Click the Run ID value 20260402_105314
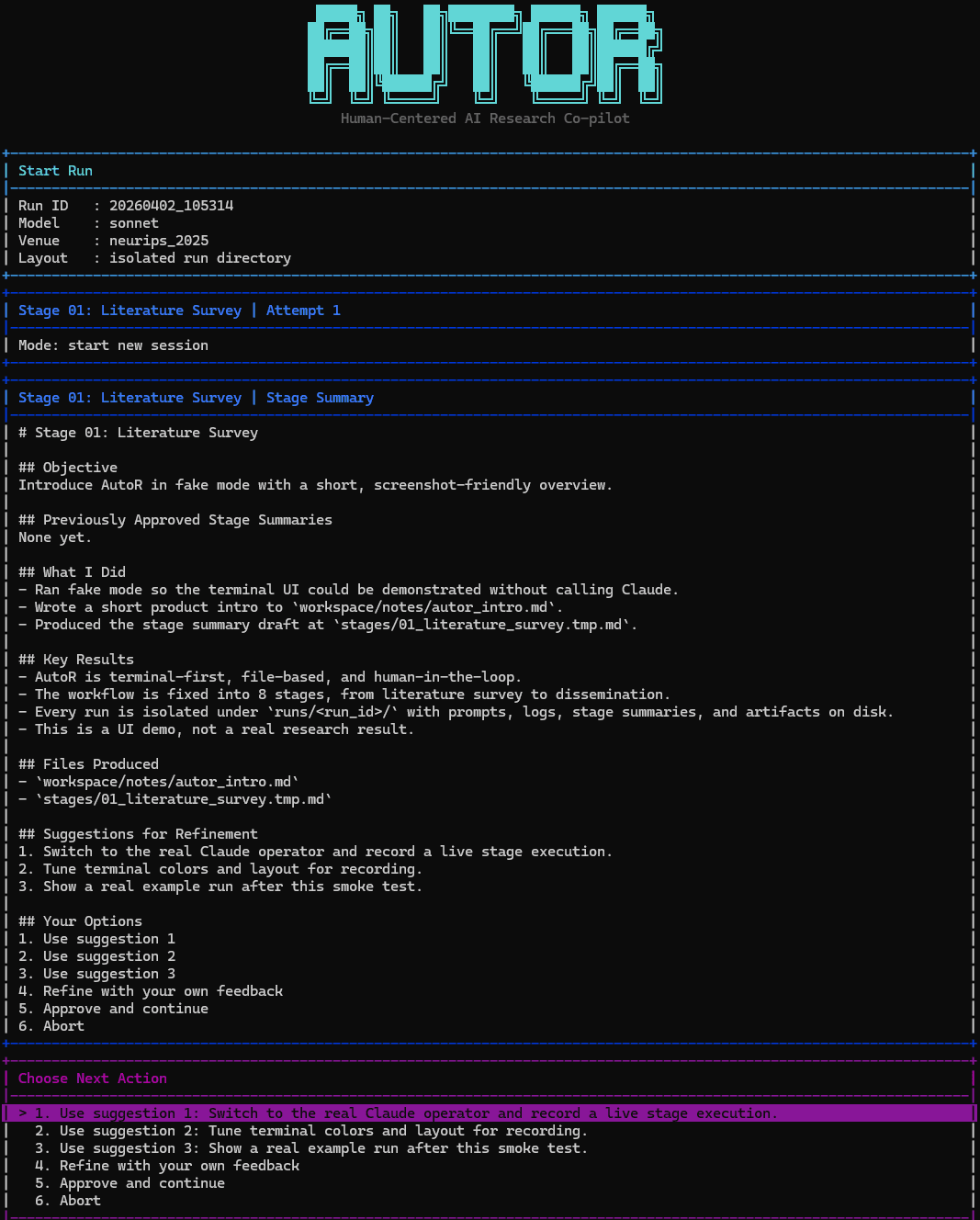 171,206
